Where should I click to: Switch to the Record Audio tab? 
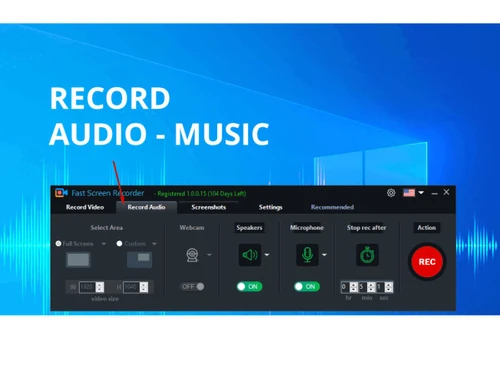coord(146,207)
